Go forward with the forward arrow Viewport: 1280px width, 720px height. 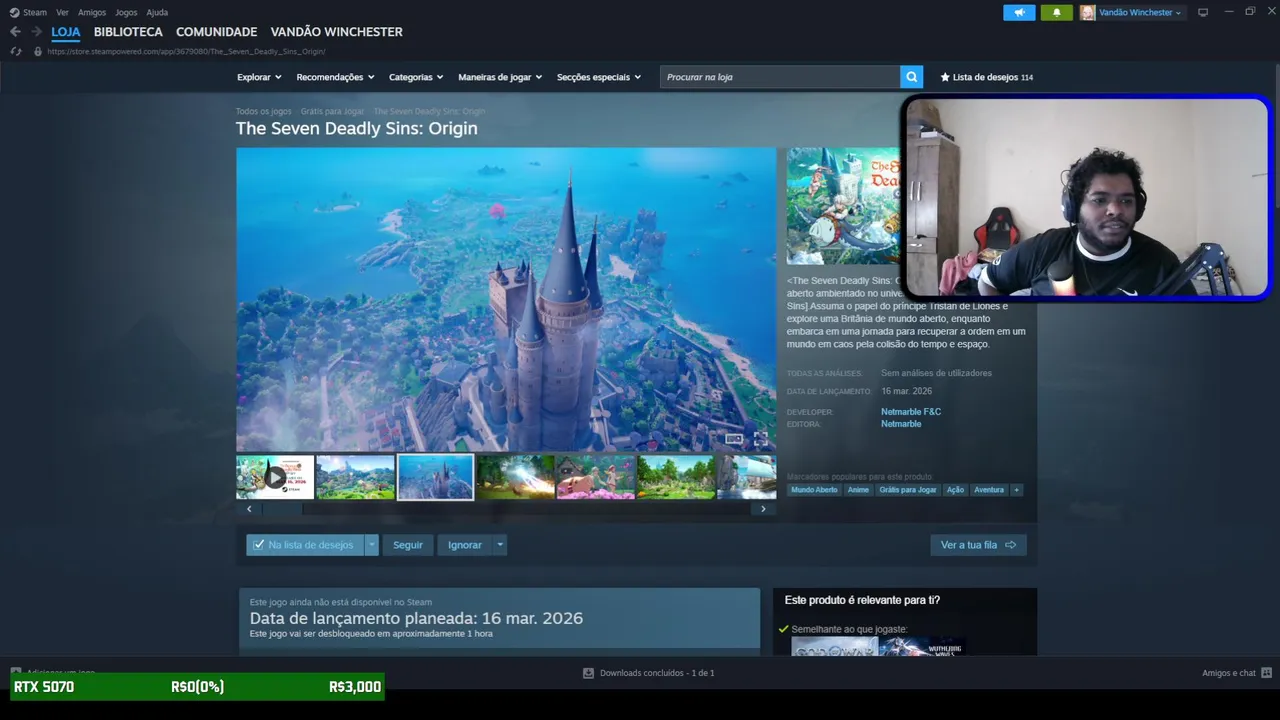(x=36, y=32)
